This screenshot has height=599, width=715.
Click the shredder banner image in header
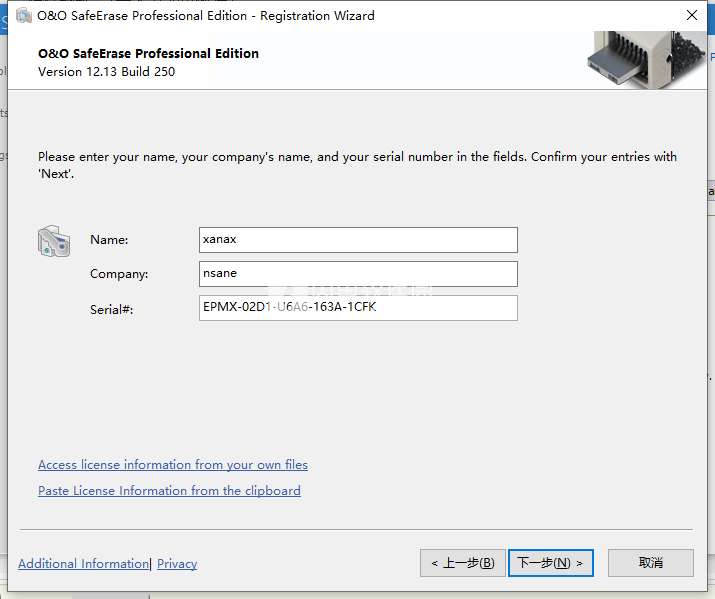pyautogui.click(x=647, y=60)
